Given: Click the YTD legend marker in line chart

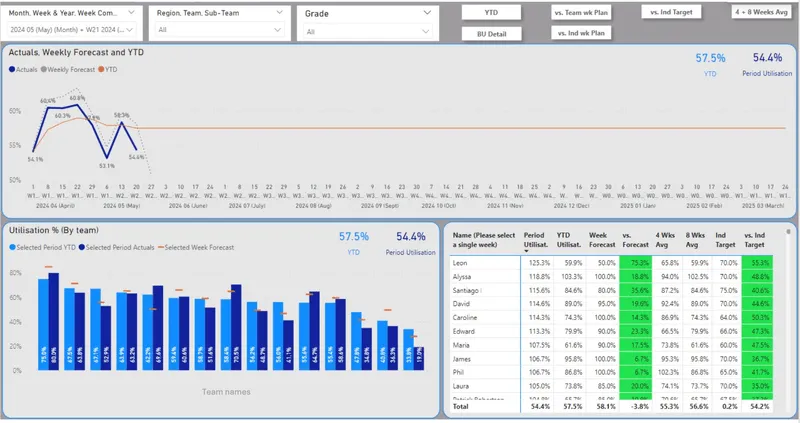Looking at the screenshot, I should 101,69.
